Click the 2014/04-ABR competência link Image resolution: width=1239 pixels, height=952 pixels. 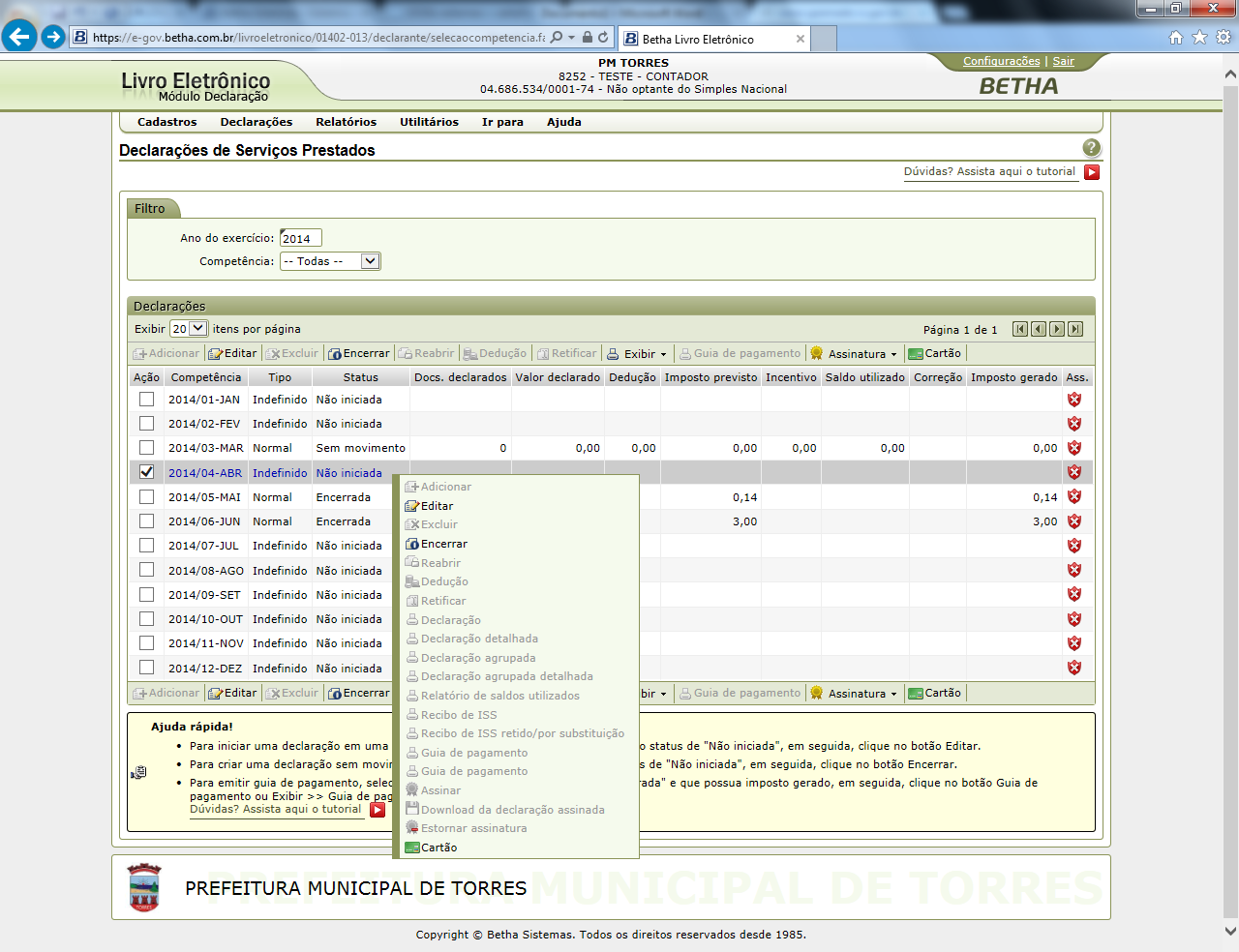point(205,473)
